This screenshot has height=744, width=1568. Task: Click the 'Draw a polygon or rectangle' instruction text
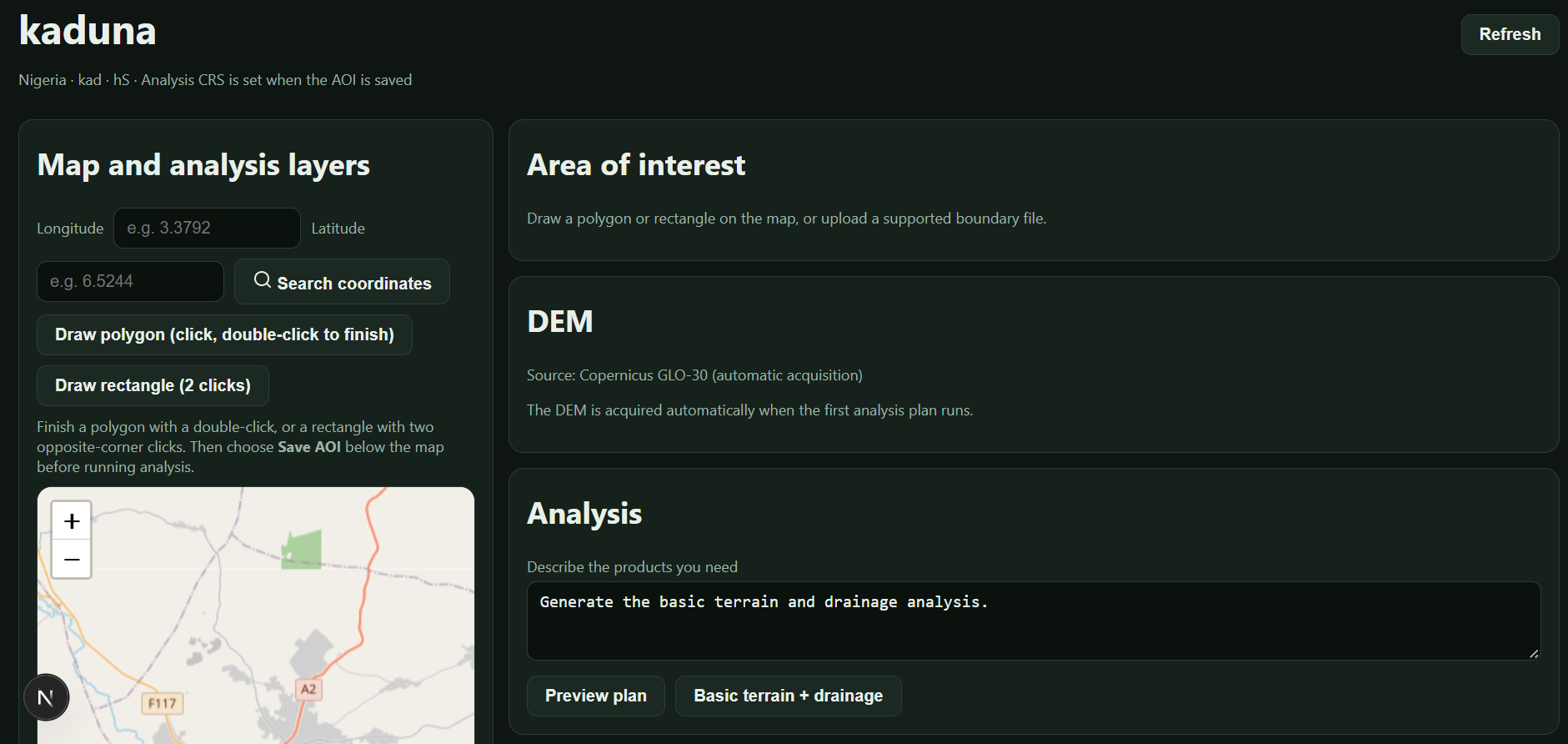click(x=786, y=219)
